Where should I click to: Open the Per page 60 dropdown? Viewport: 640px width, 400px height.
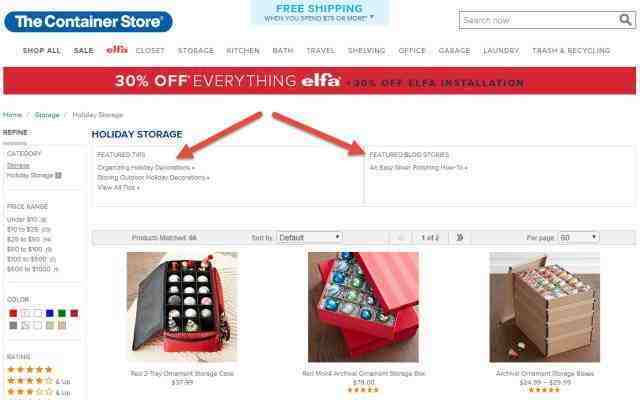(x=579, y=237)
